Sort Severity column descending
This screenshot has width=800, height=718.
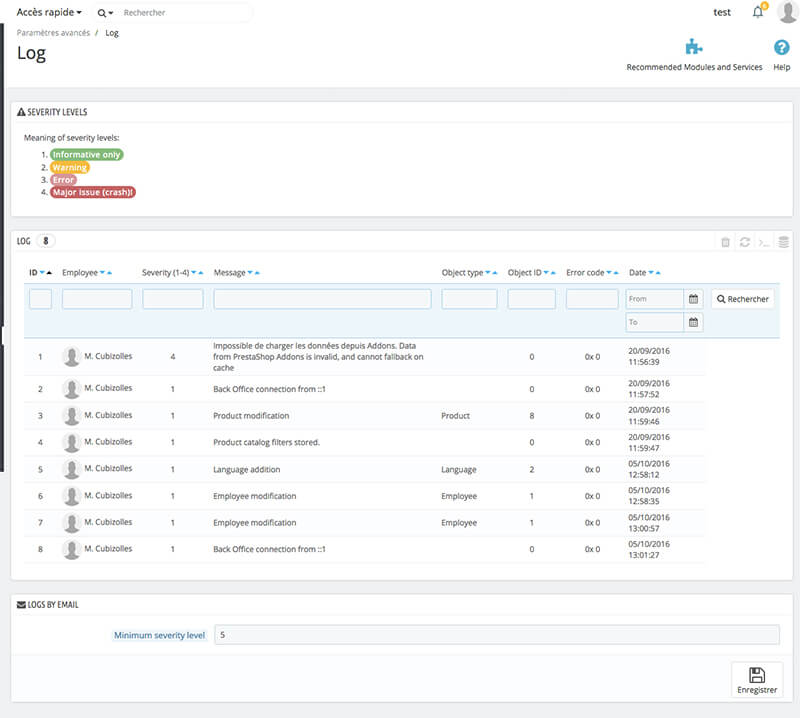(192, 273)
